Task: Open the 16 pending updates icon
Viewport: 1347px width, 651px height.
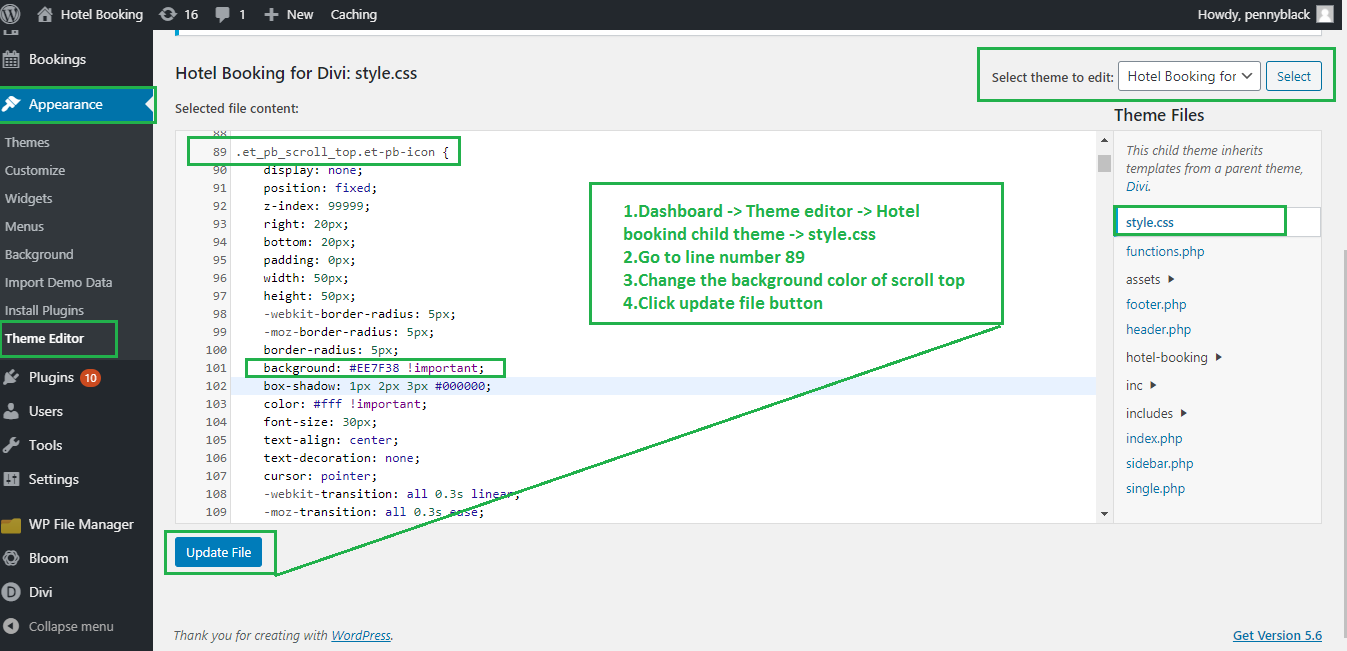Action: [x=168, y=14]
